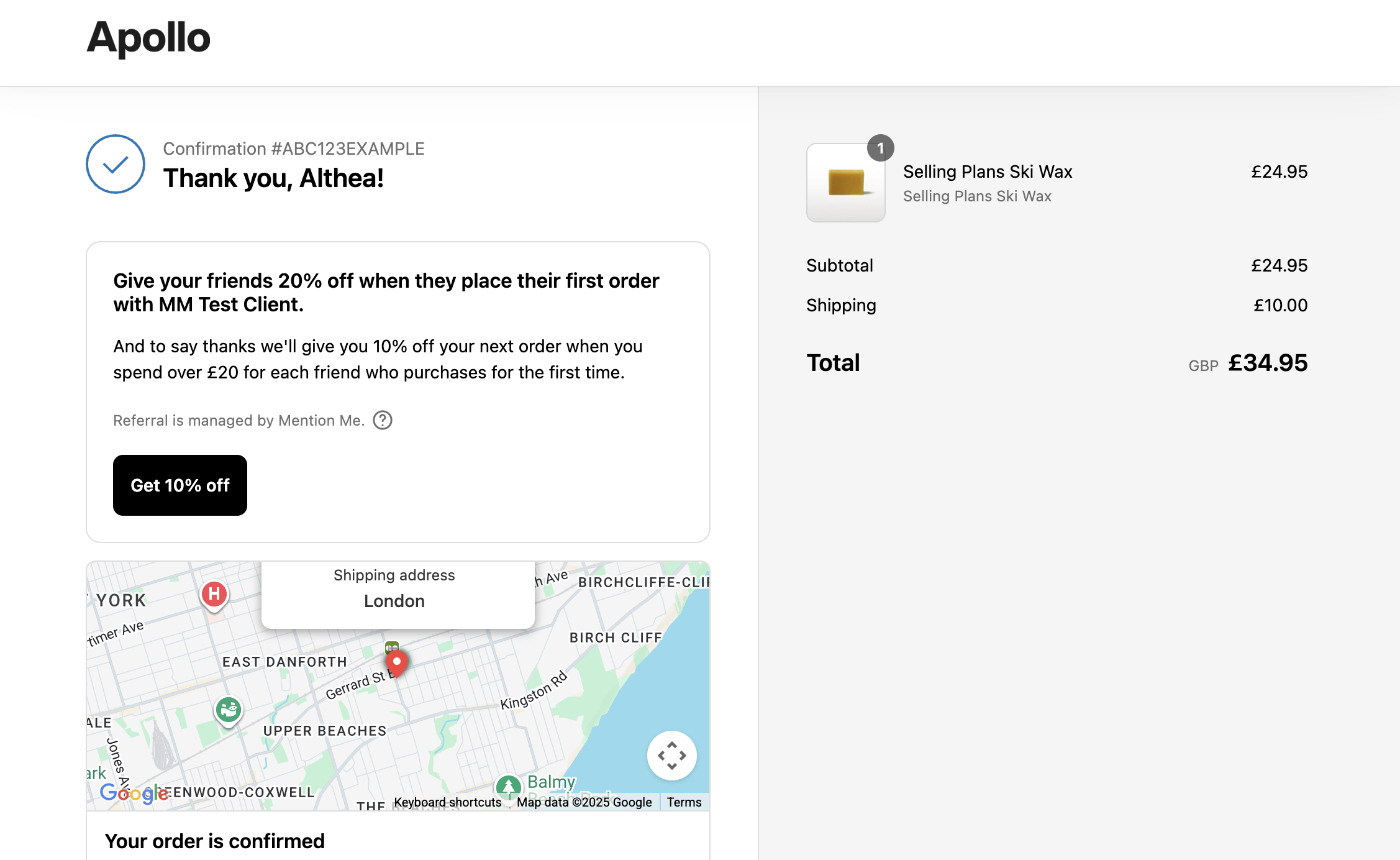Click the quantity badge on the product image

(880, 149)
